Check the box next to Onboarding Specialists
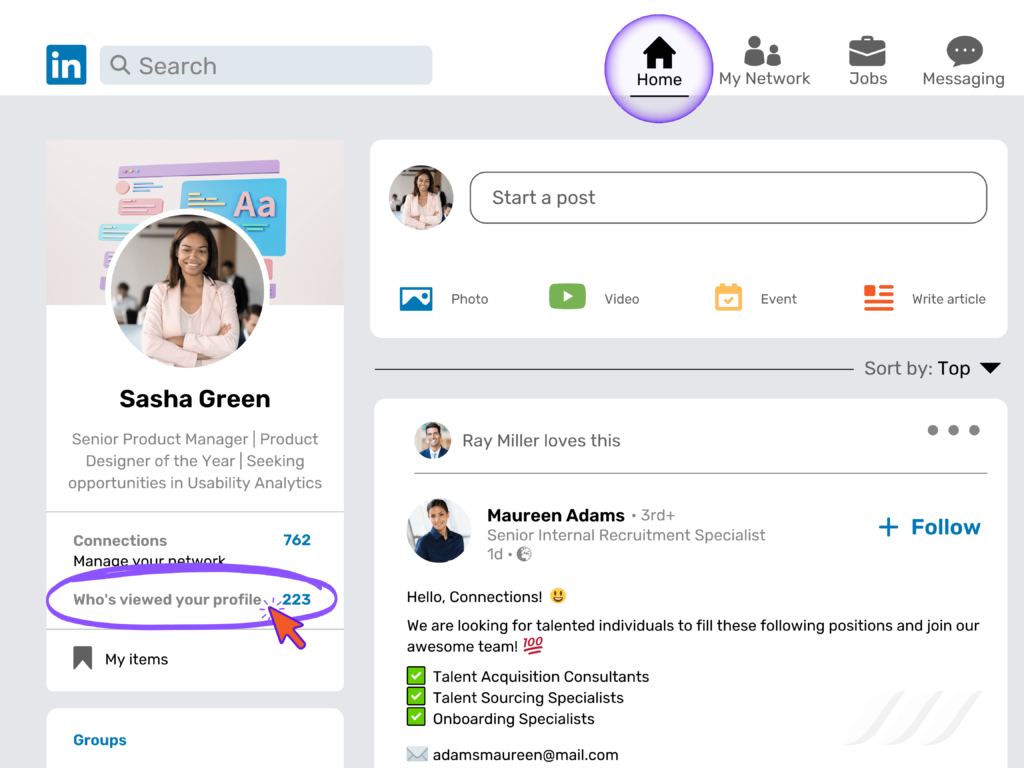1024x768 pixels. (415, 718)
